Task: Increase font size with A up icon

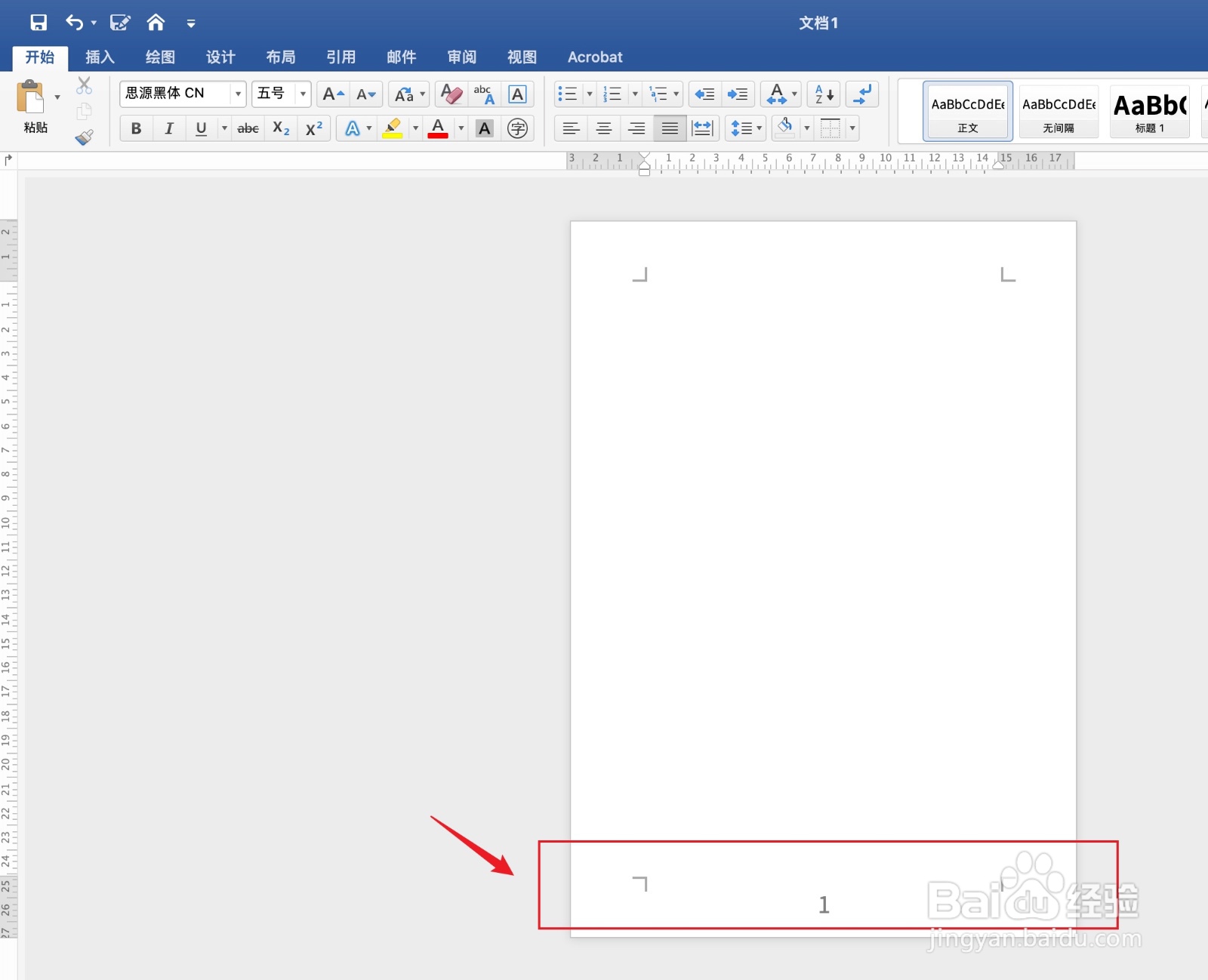Action: point(333,94)
